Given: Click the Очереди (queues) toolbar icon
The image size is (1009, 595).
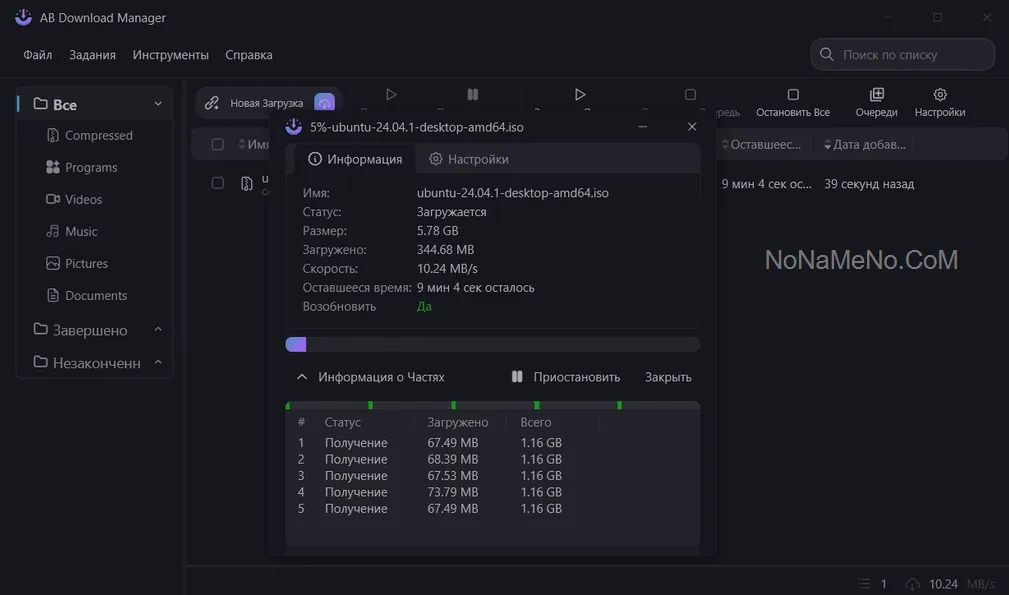Looking at the screenshot, I should coord(876,95).
